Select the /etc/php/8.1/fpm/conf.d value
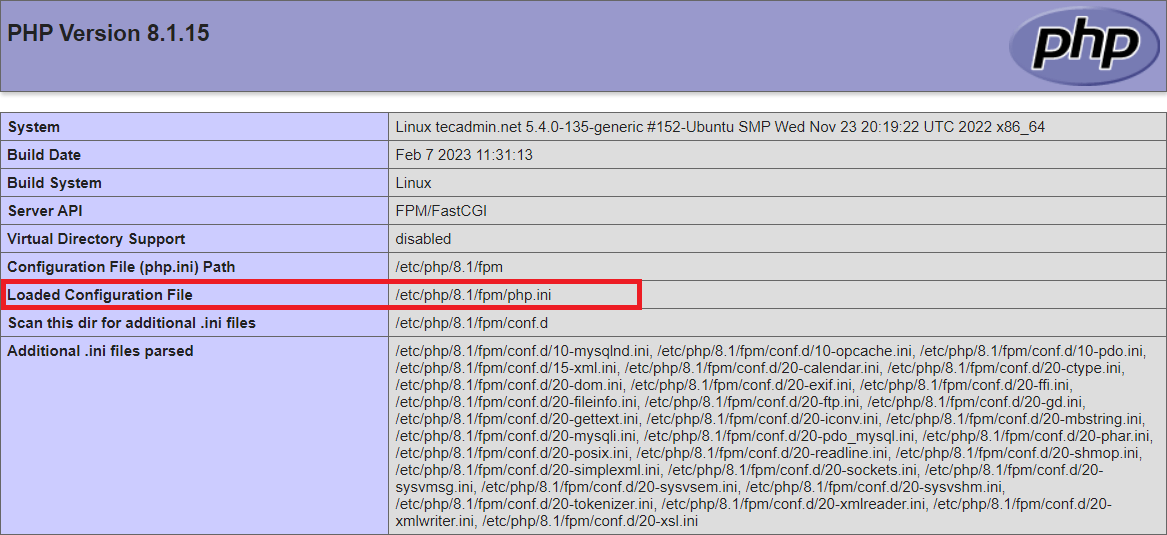The width and height of the screenshot is (1167, 535). click(472, 323)
